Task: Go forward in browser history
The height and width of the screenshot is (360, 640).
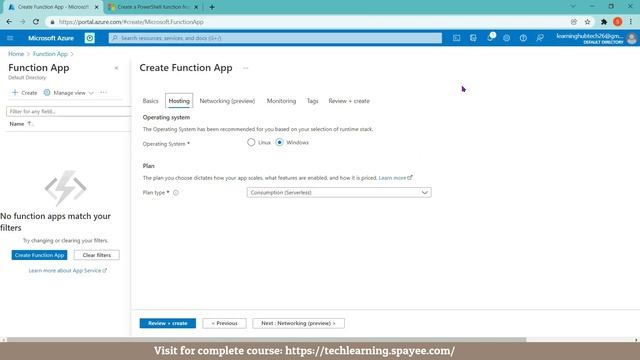Action: pos(22,22)
